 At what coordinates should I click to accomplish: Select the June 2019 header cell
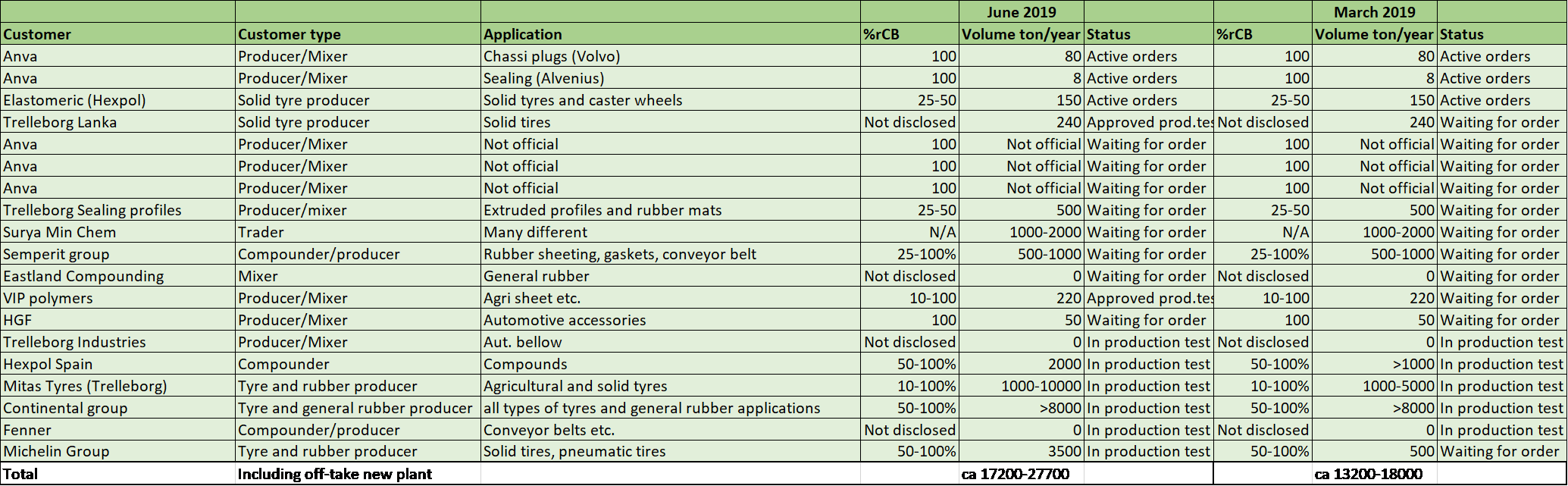(1021, 12)
